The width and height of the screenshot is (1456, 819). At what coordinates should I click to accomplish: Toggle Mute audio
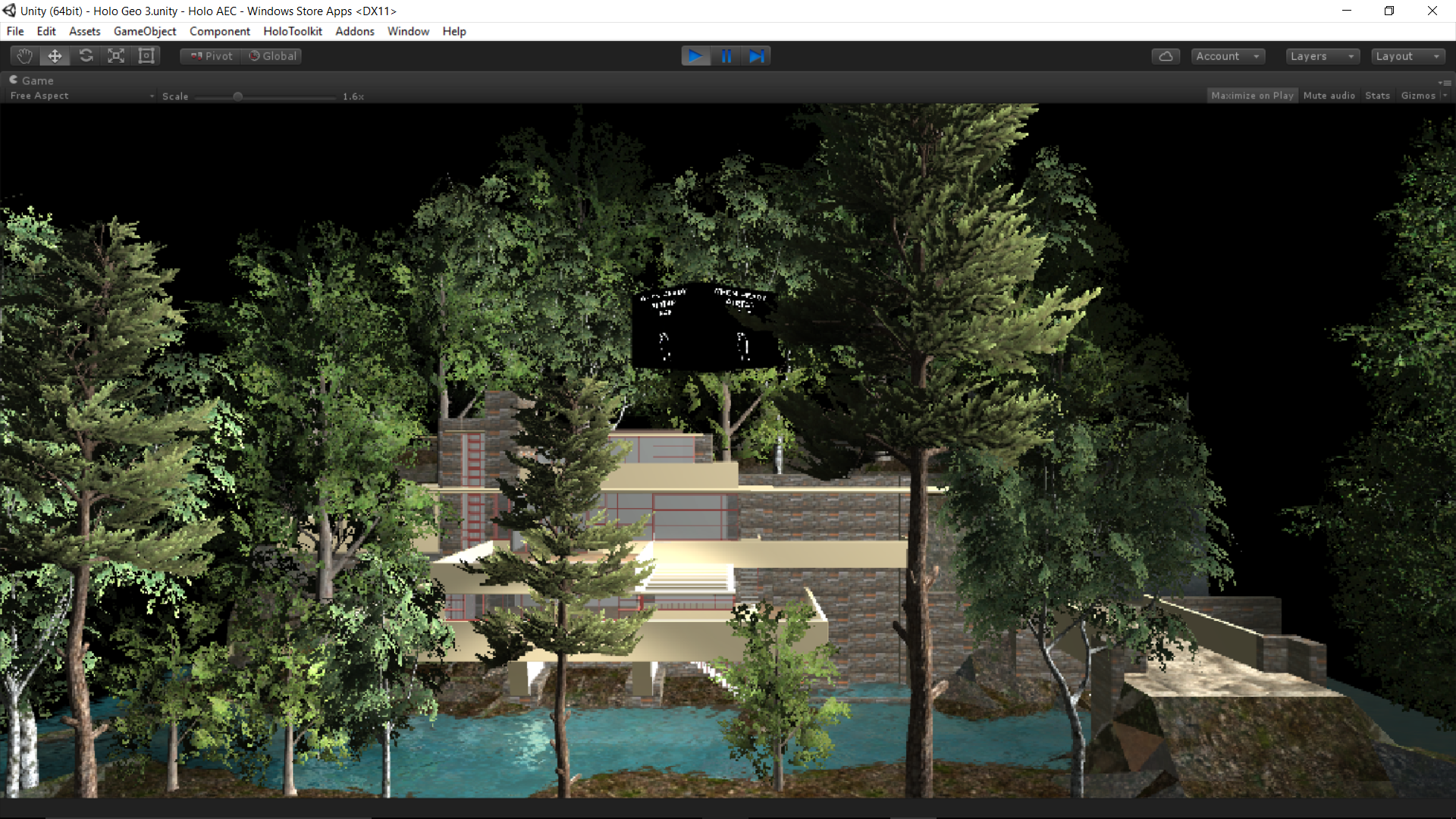(1329, 96)
